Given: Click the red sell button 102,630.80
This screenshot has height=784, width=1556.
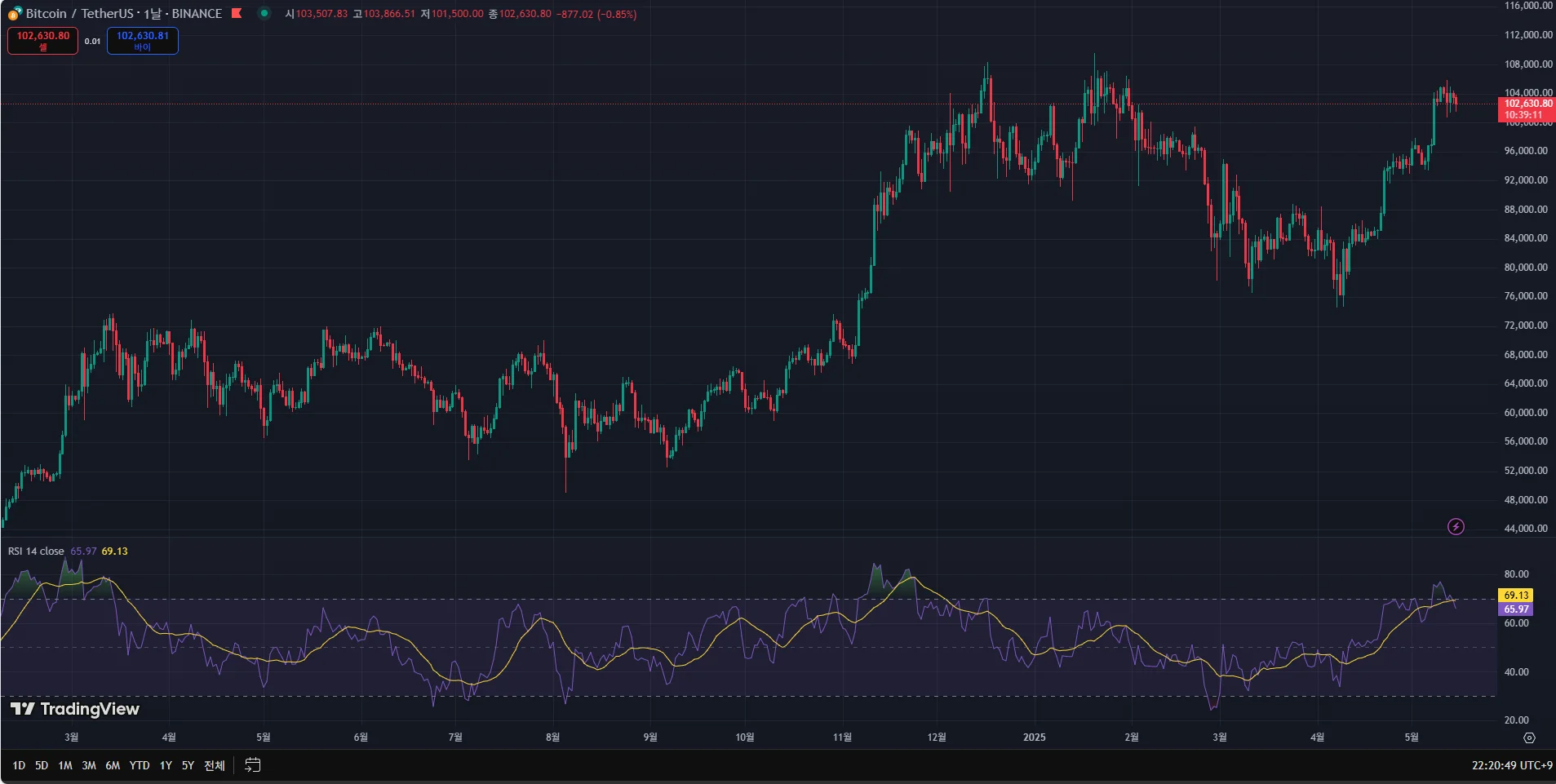Looking at the screenshot, I should click(x=43, y=41).
